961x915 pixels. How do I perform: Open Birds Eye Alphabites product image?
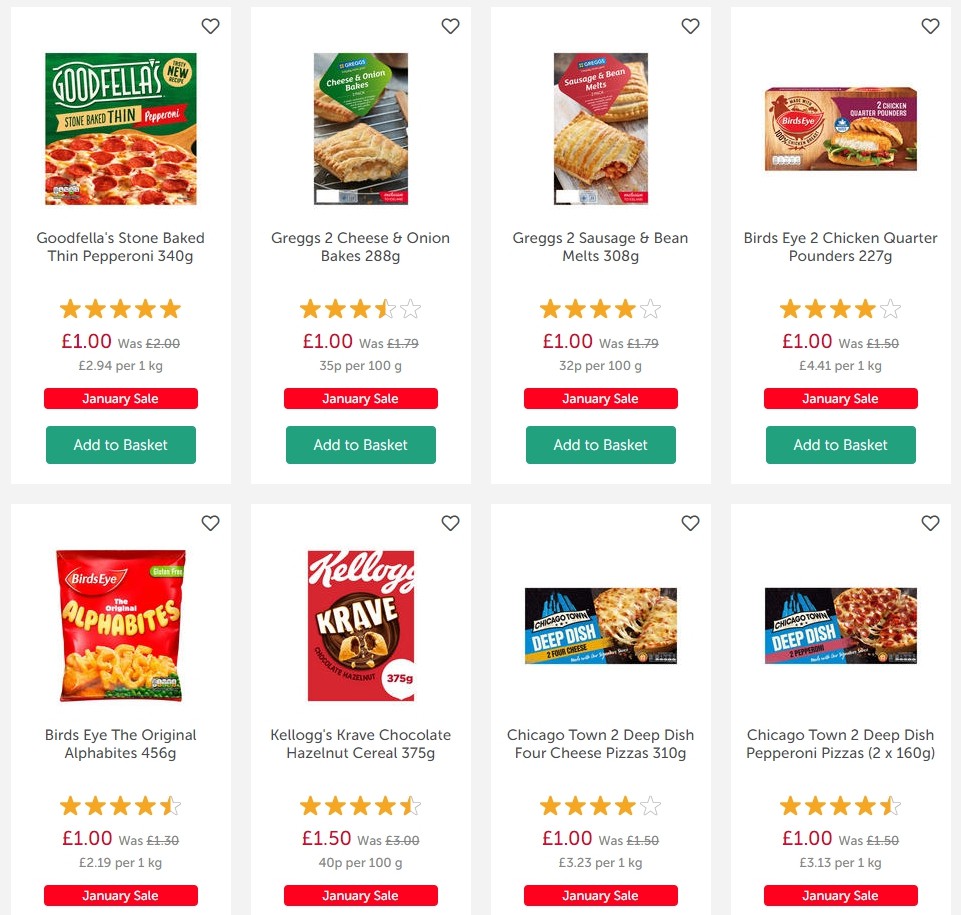121,626
